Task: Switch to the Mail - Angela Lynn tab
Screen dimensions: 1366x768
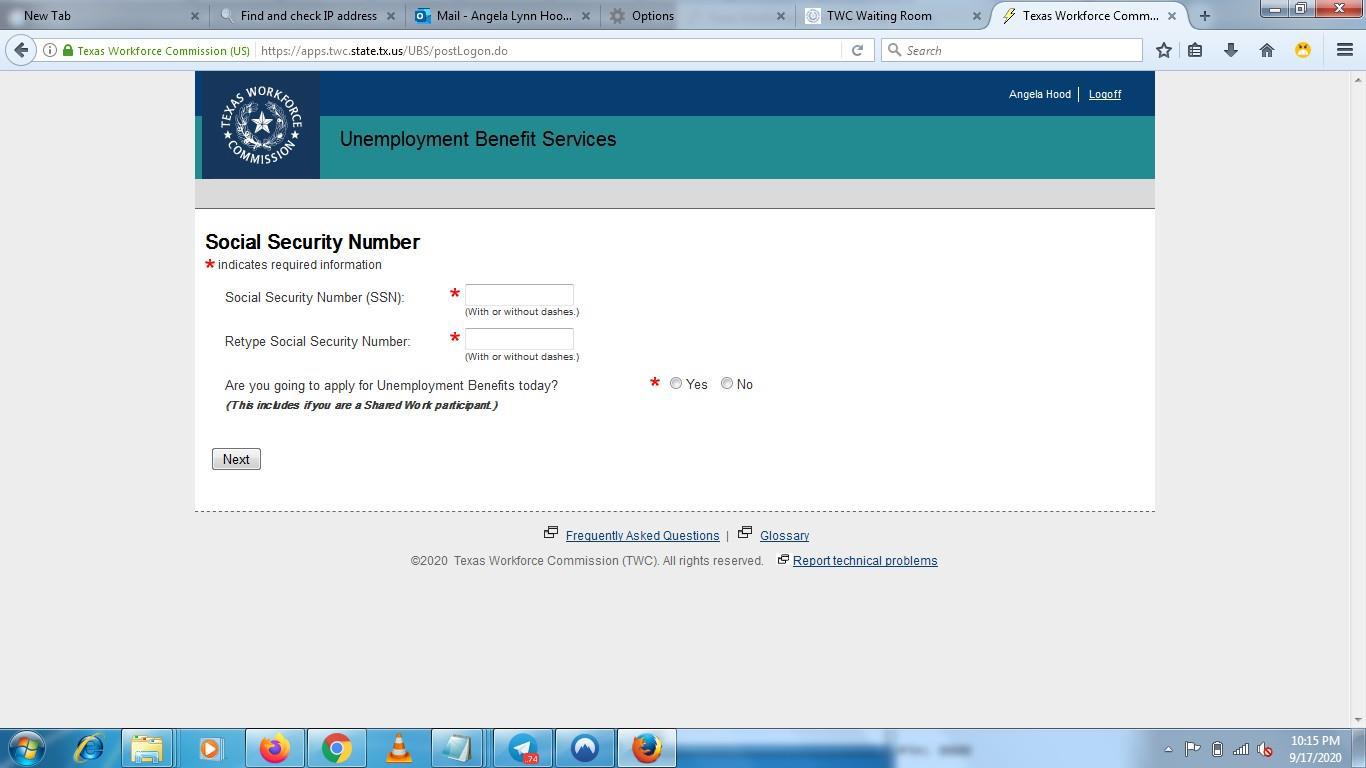Action: [504, 15]
